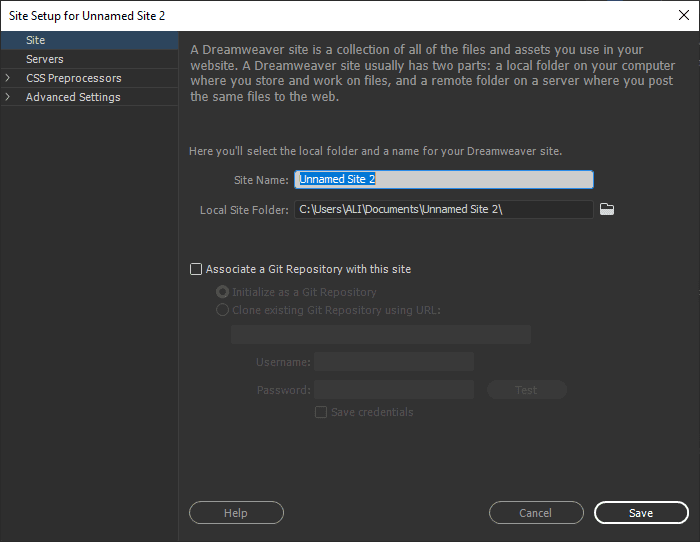Select Clone existing Git Repository option
This screenshot has height=542, width=700.
[222, 310]
